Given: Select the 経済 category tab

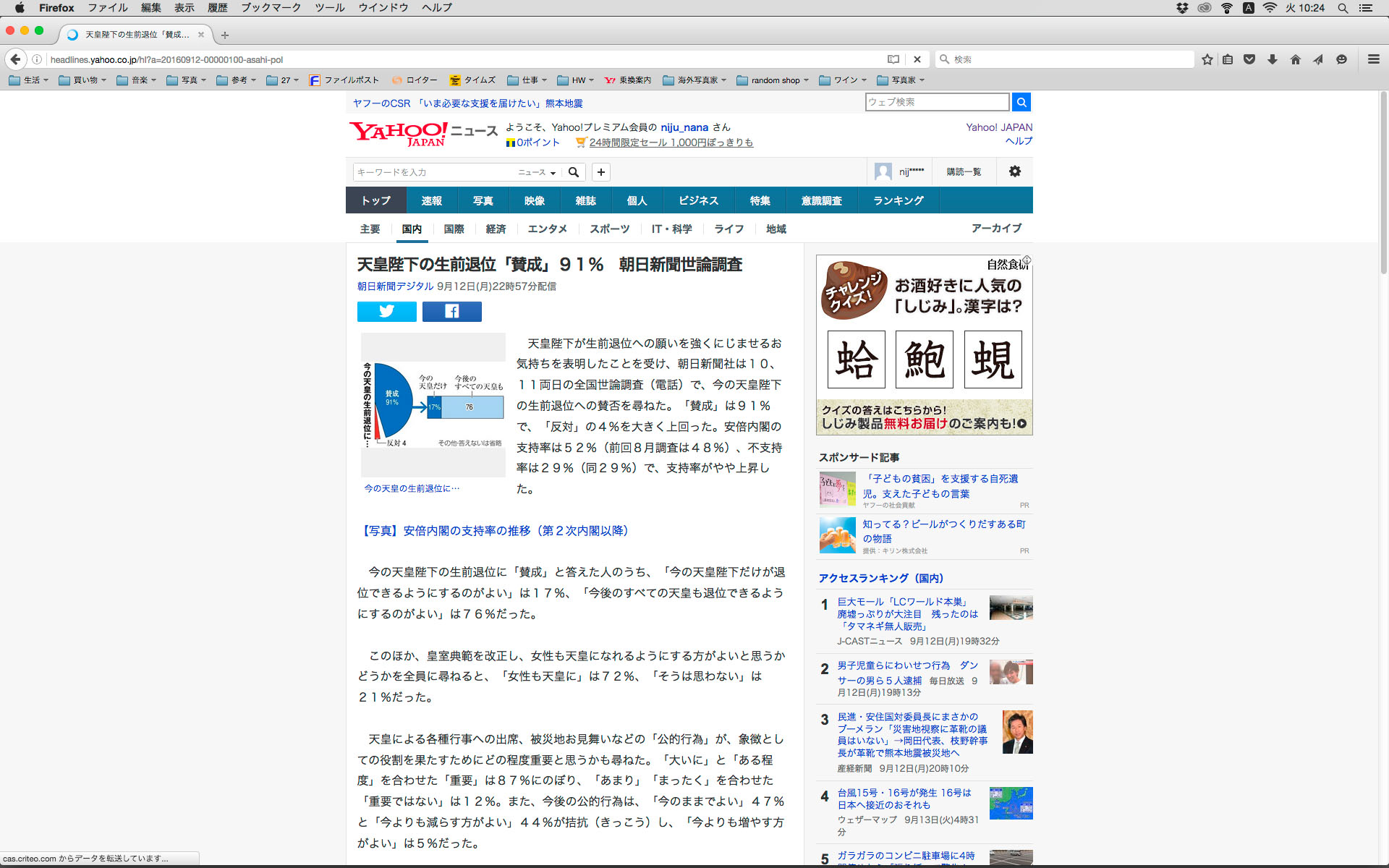Looking at the screenshot, I should tap(496, 229).
